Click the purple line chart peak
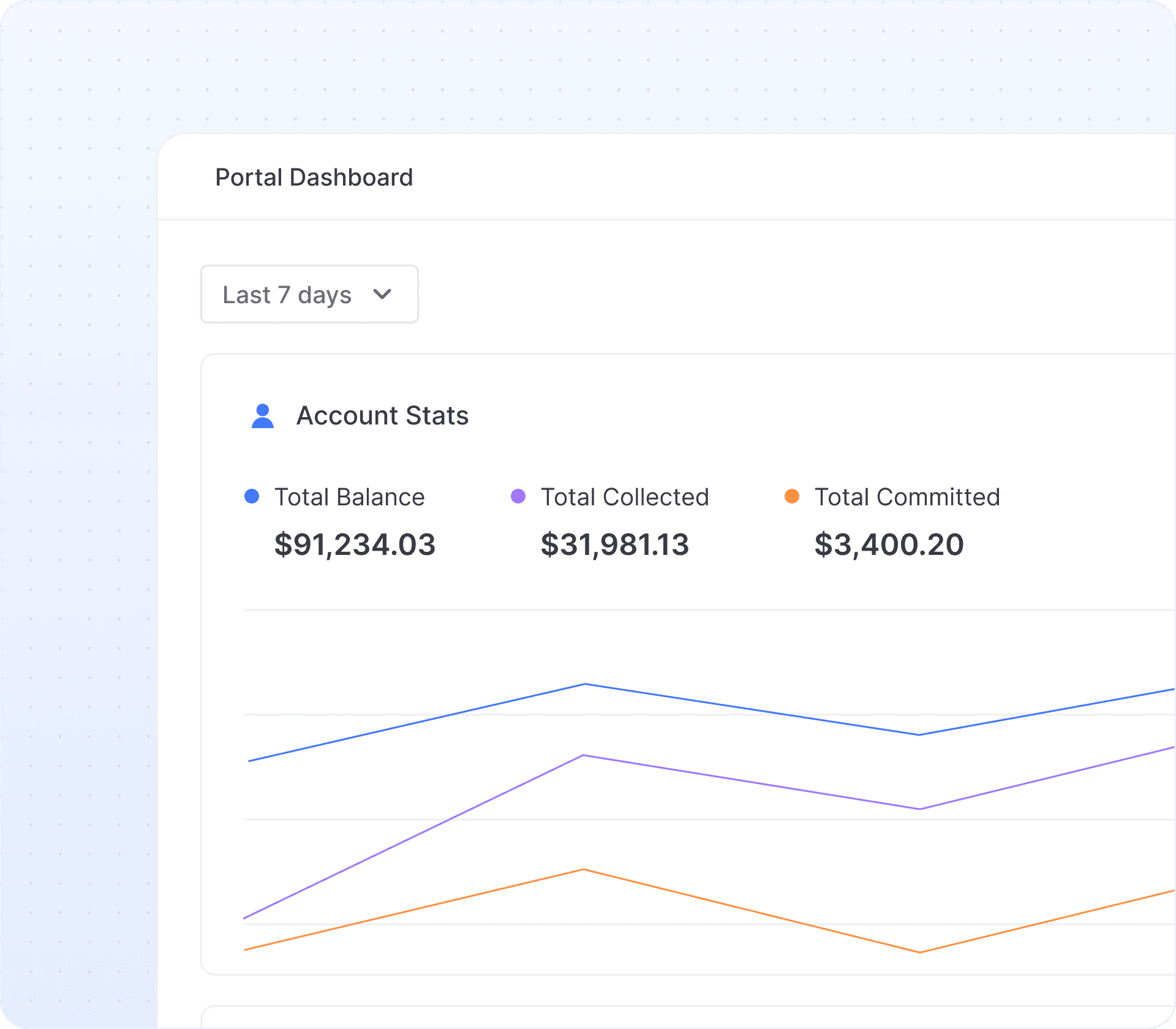 pyautogui.click(x=584, y=755)
